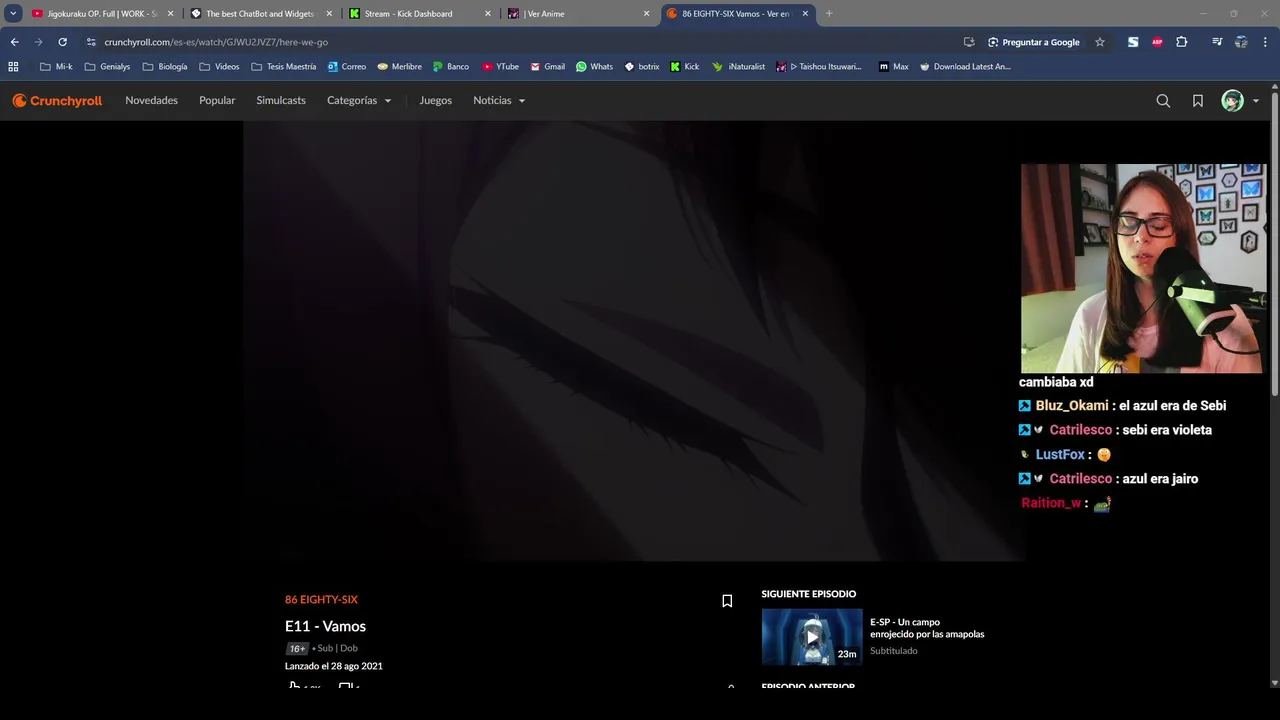Go back with browser back arrow
1280x720 pixels.
click(14, 42)
